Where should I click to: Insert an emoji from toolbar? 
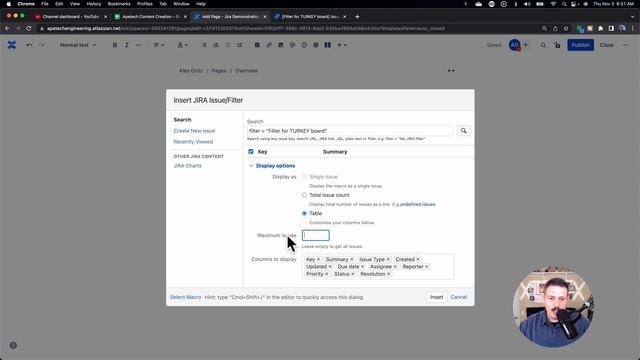tap(304, 45)
